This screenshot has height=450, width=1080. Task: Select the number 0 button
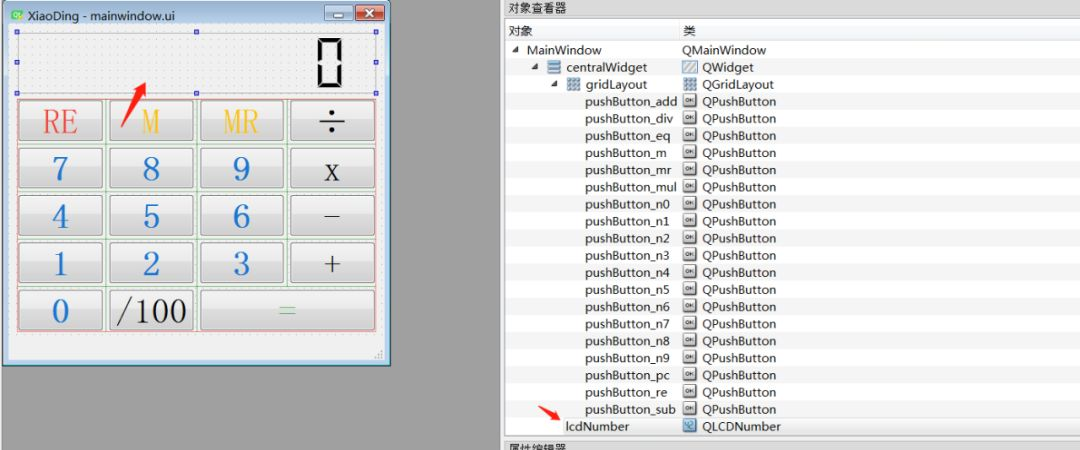(x=61, y=310)
